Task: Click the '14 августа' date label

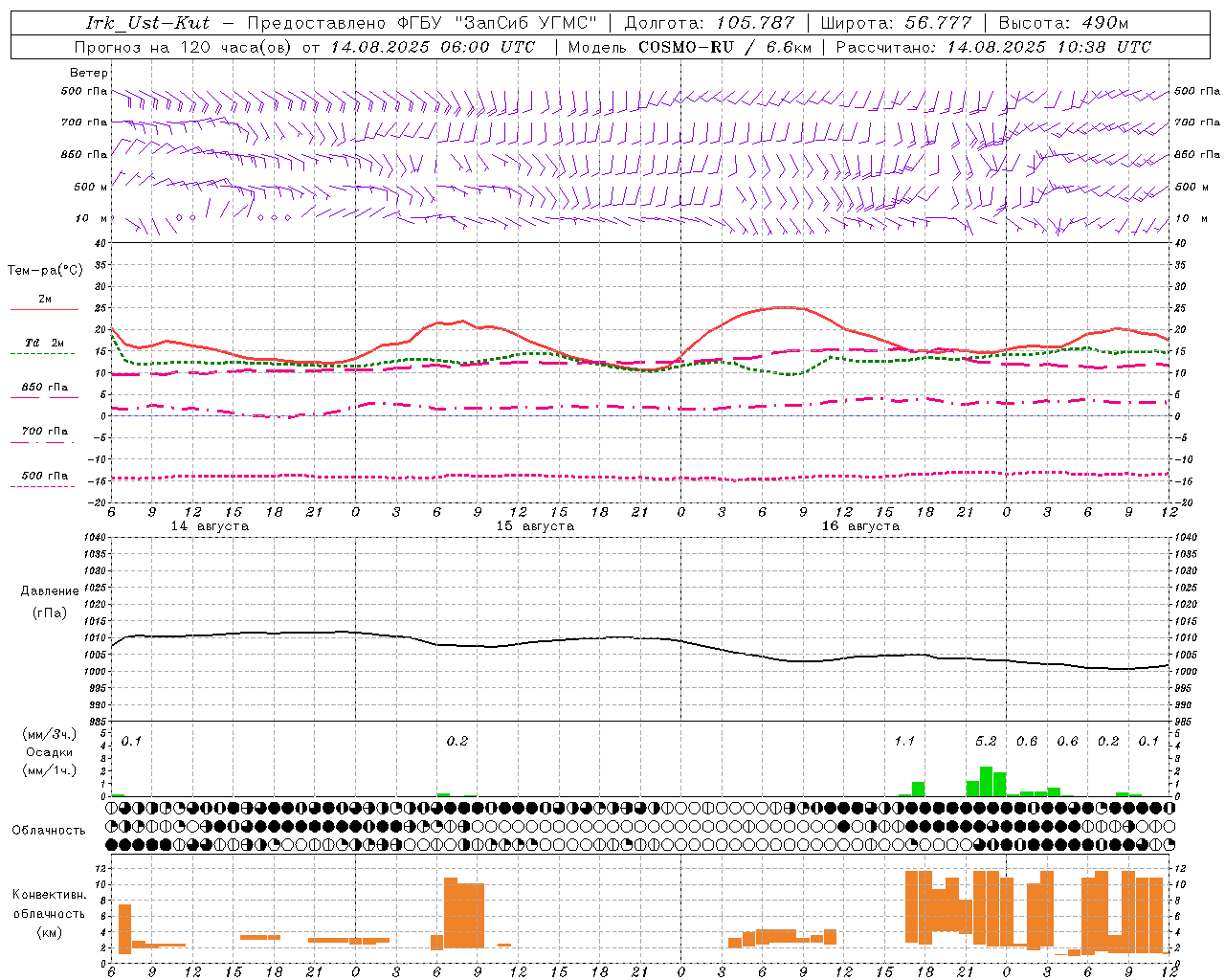Action: click(210, 525)
